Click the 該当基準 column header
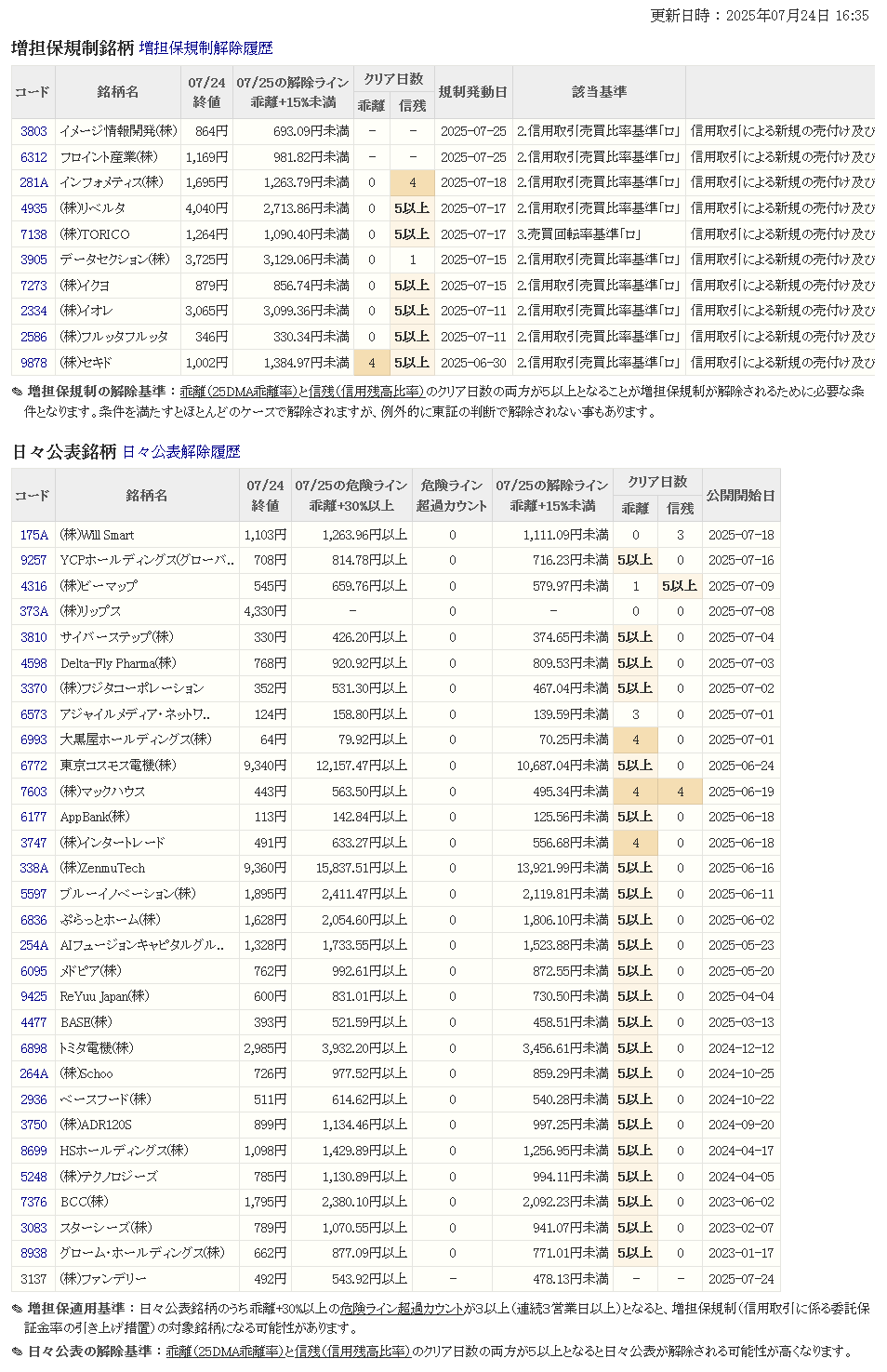This screenshot has height=1372, width=887. pos(599,92)
